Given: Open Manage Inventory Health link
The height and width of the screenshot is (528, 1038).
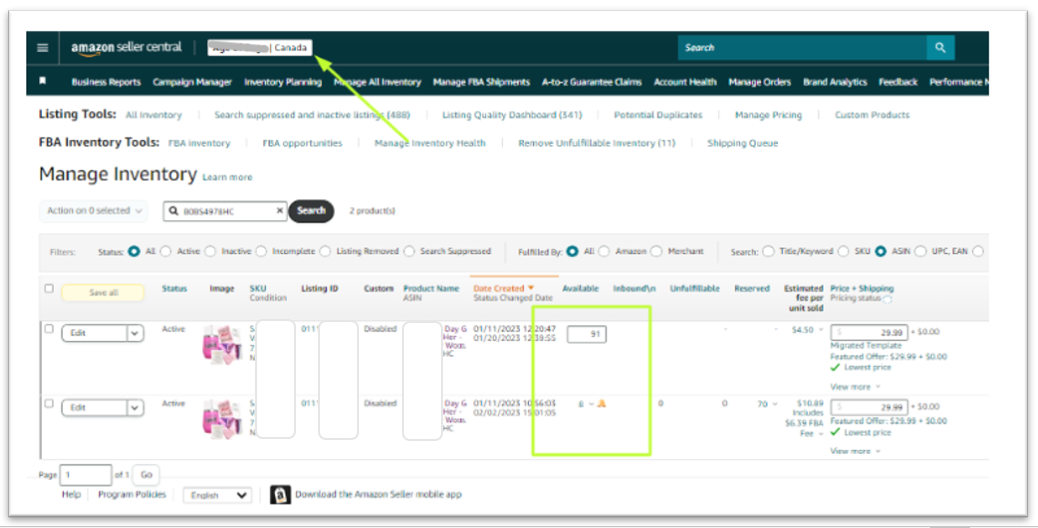Looking at the screenshot, I should [x=430, y=143].
